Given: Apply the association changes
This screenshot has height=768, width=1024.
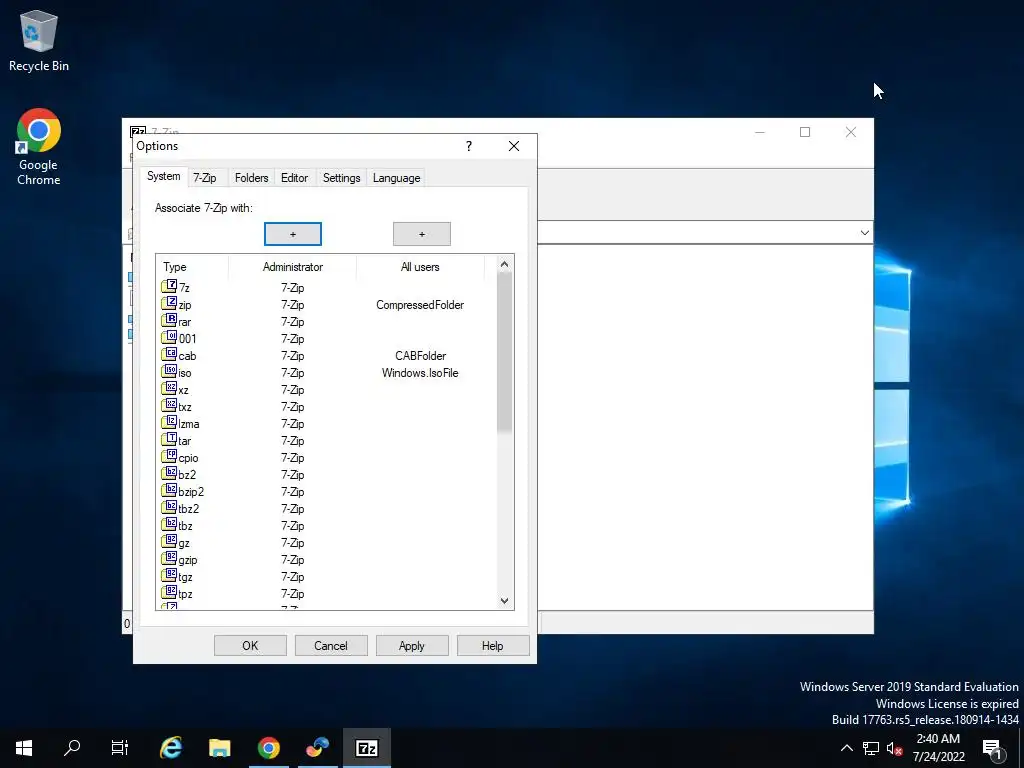Looking at the screenshot, I should coord(412,646).
